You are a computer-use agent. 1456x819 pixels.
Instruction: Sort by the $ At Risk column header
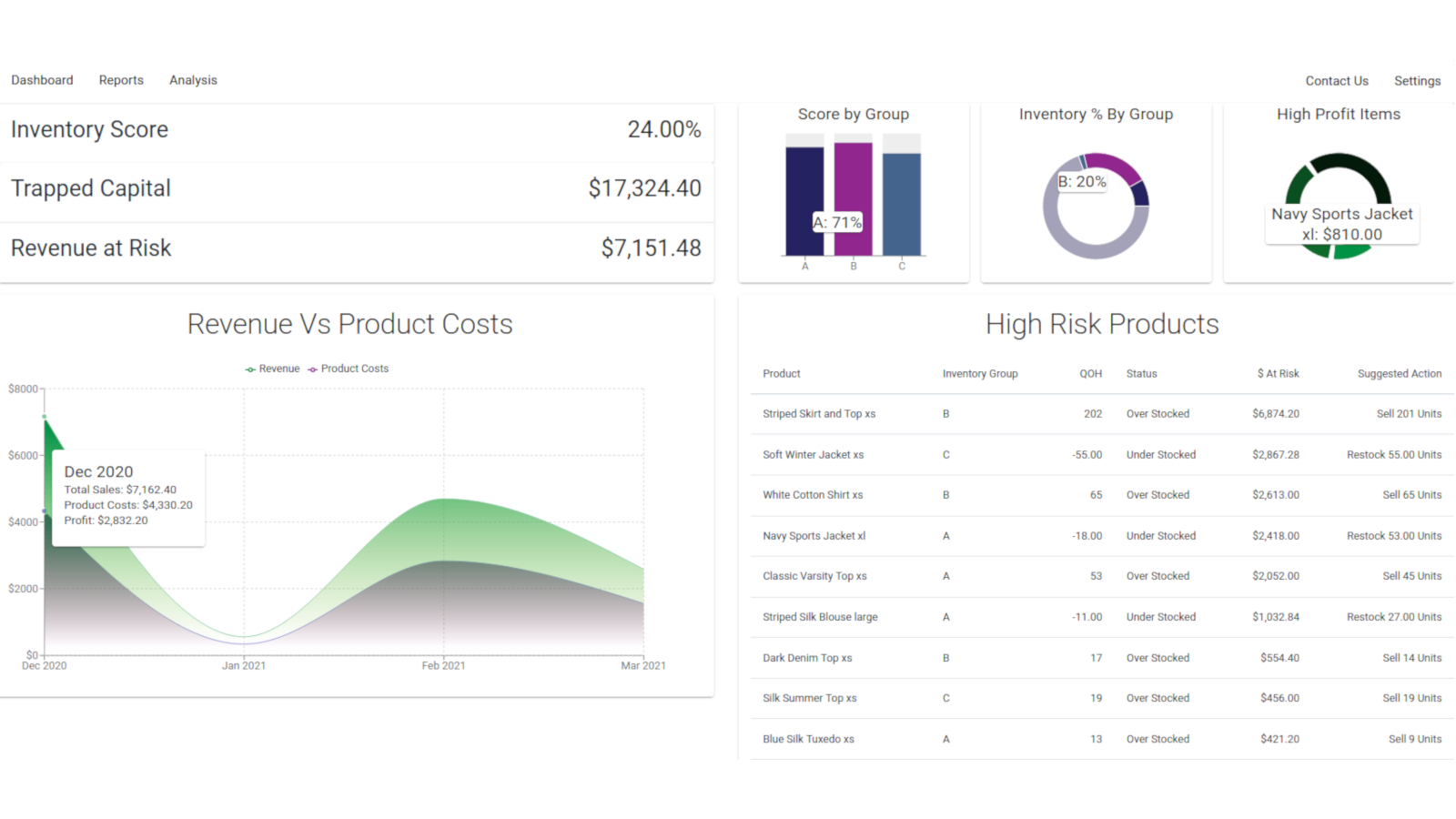pyautogui.click(x=1279, y=374)
